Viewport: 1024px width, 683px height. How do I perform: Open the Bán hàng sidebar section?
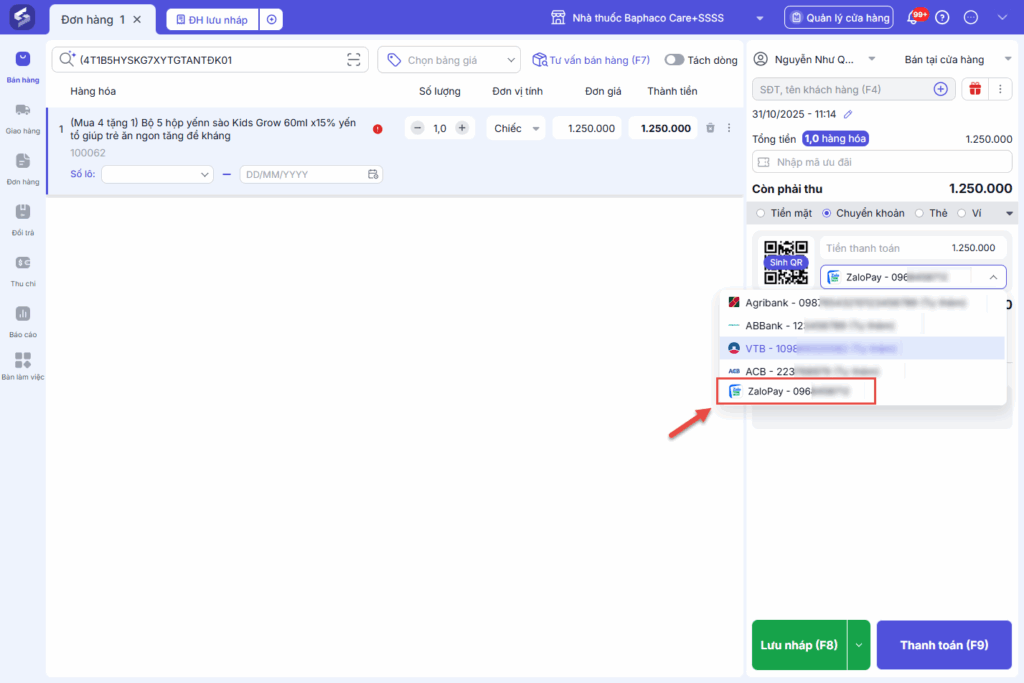click(x=23, y=67)
